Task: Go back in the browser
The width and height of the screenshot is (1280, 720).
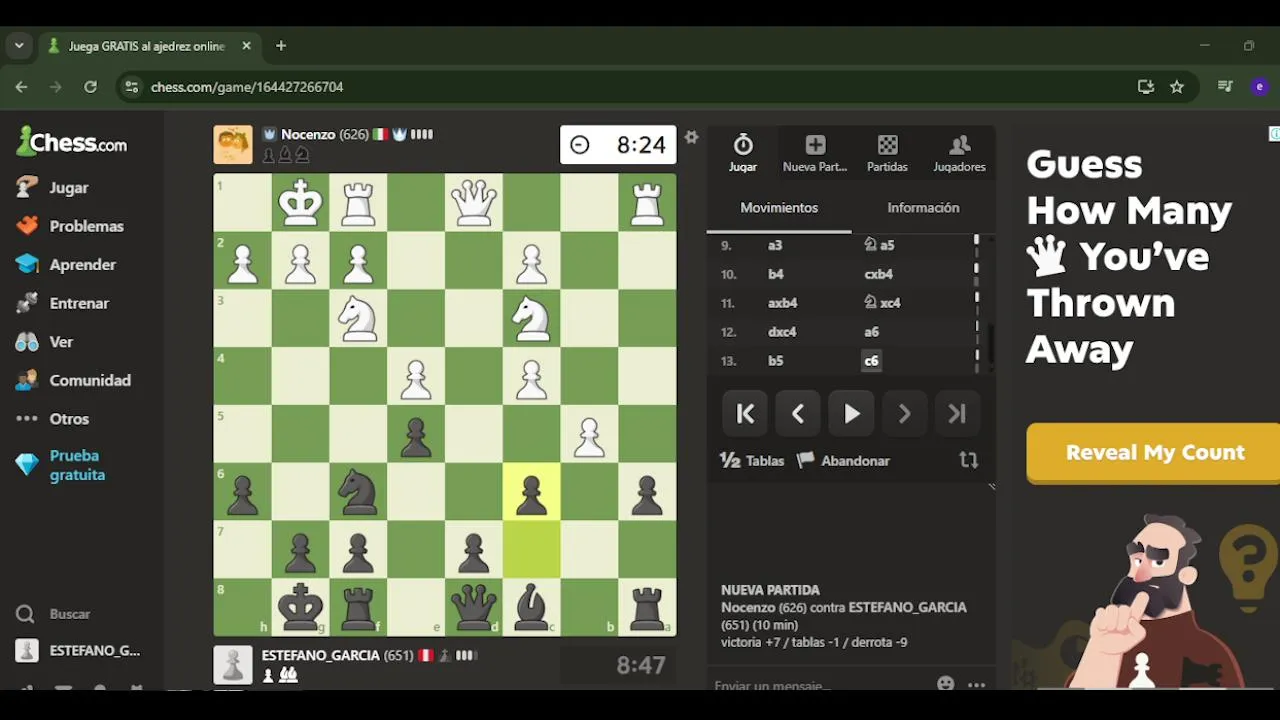Action: point(21,87)
